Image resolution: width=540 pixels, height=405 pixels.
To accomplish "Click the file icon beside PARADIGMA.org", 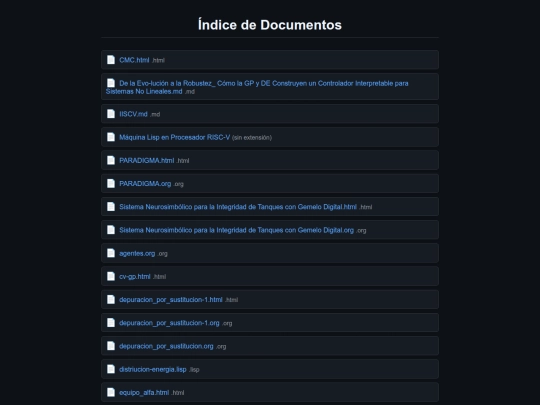I will tap(111, 183).
